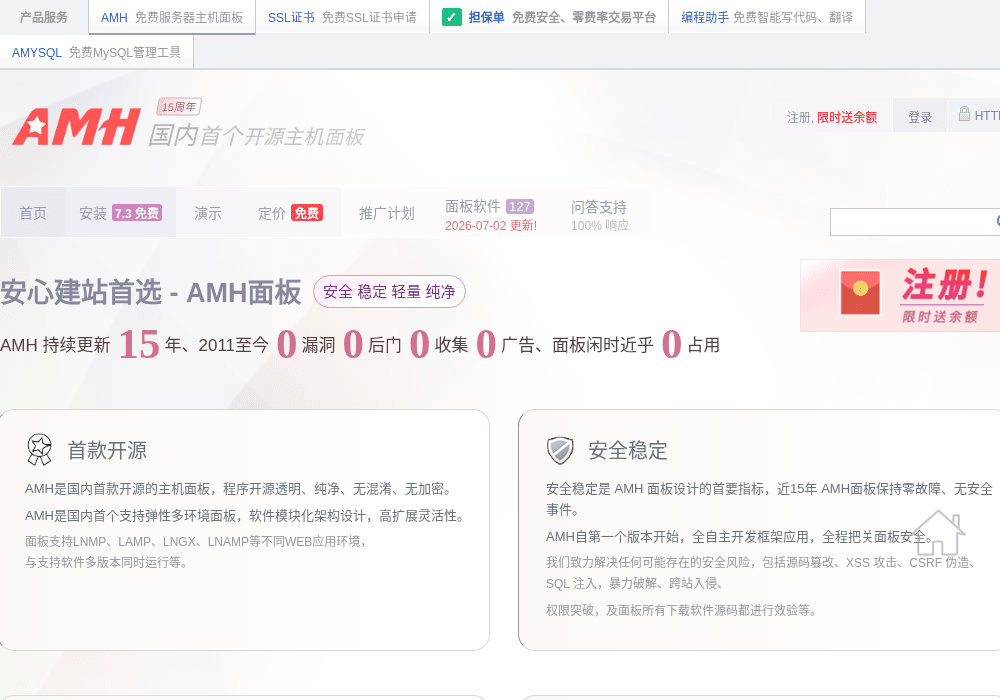1000x700 pixels.
Task: Open 面板软件 127 section
Action: 490,214
